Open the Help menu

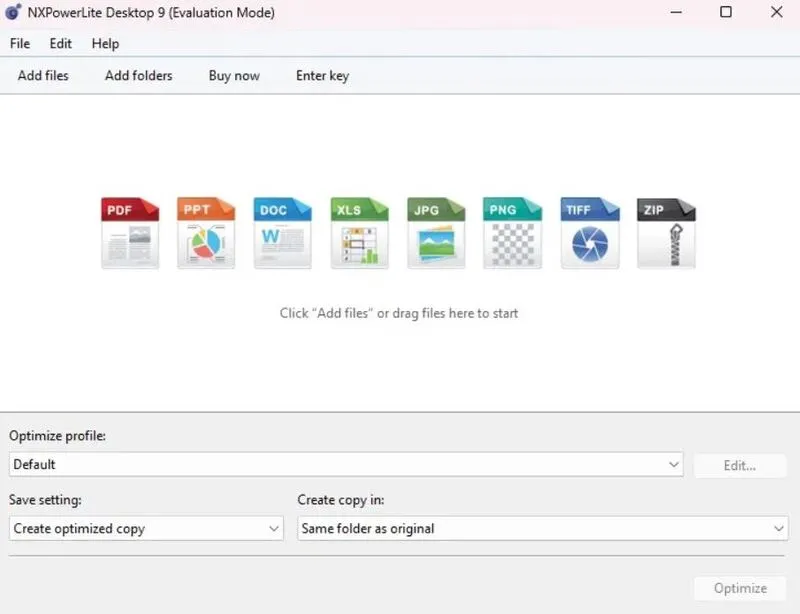tap(105, 44)
